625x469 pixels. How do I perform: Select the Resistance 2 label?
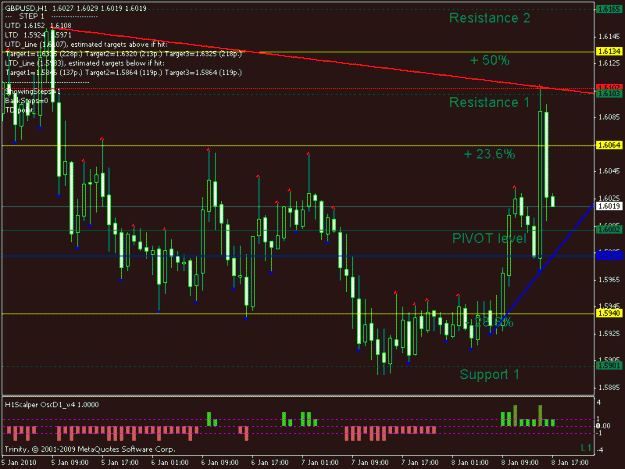(x=489, y=18)
